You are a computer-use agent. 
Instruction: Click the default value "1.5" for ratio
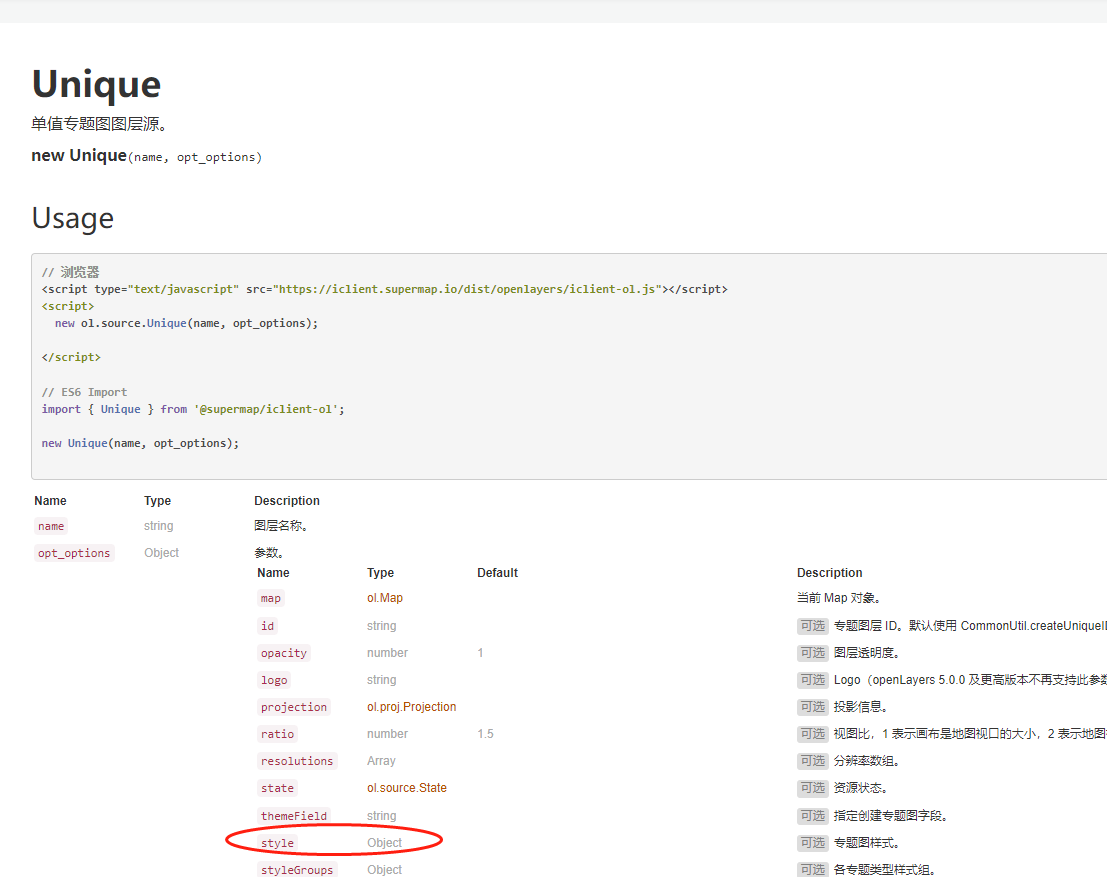pos(486,734)
